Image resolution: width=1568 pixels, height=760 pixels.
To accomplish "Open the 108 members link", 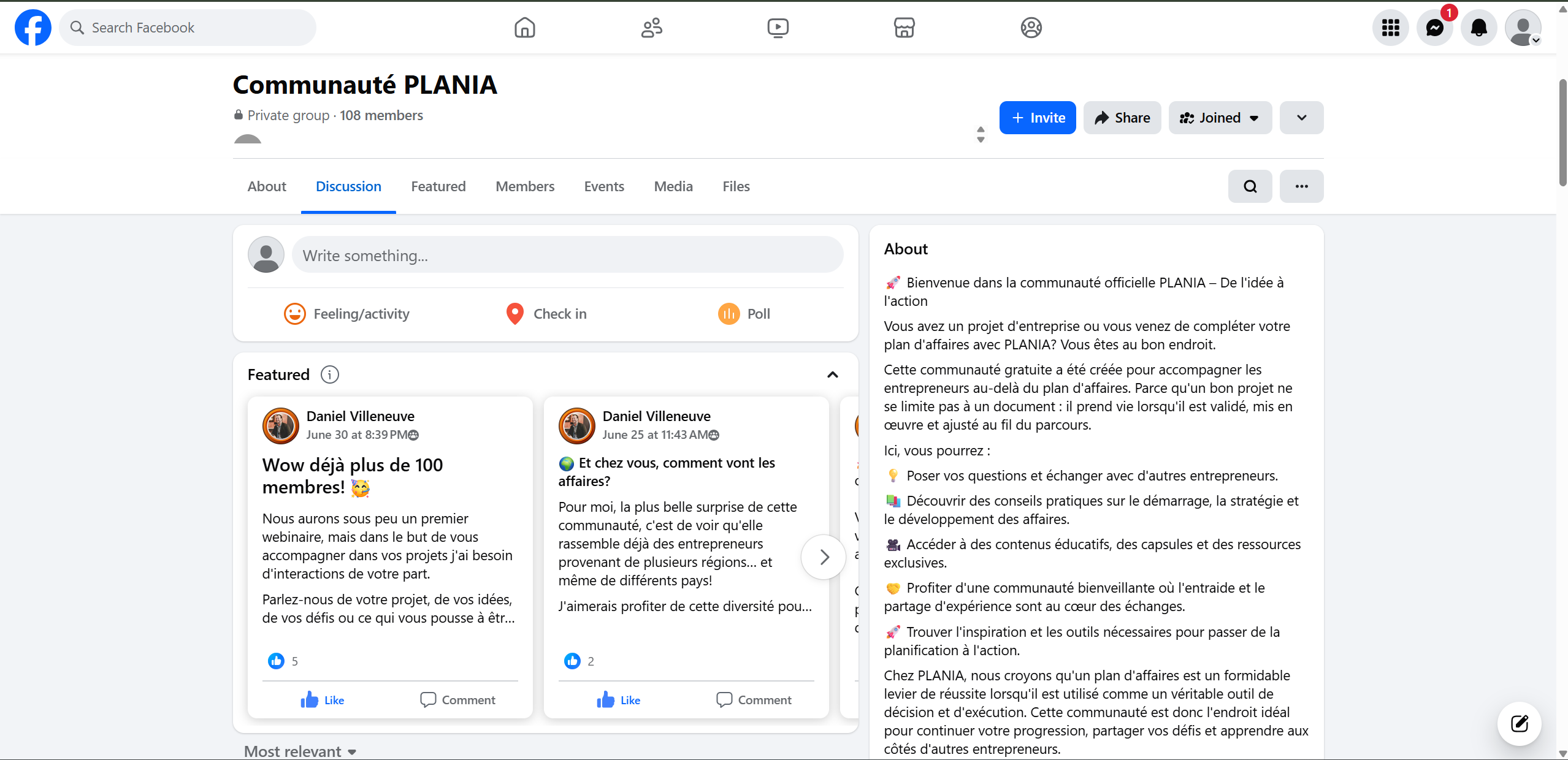I will [x=381, y=115].
